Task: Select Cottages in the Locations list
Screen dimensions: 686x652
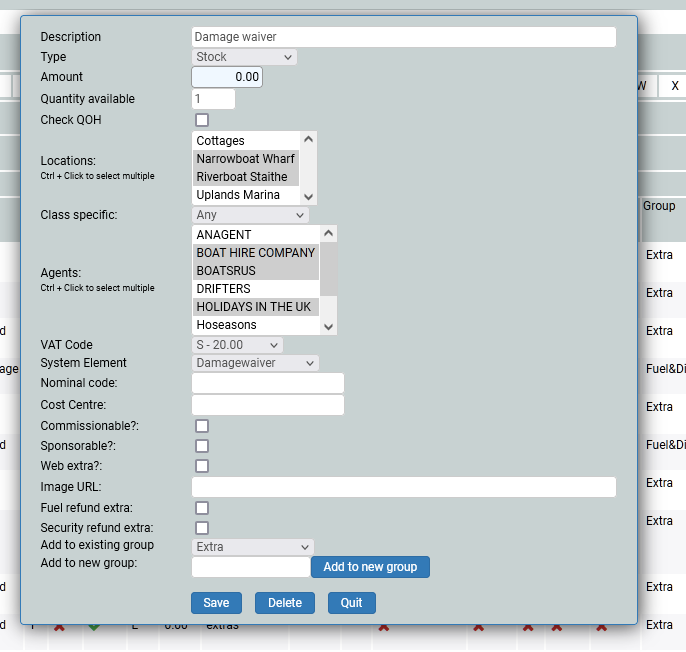Action: 245,141
